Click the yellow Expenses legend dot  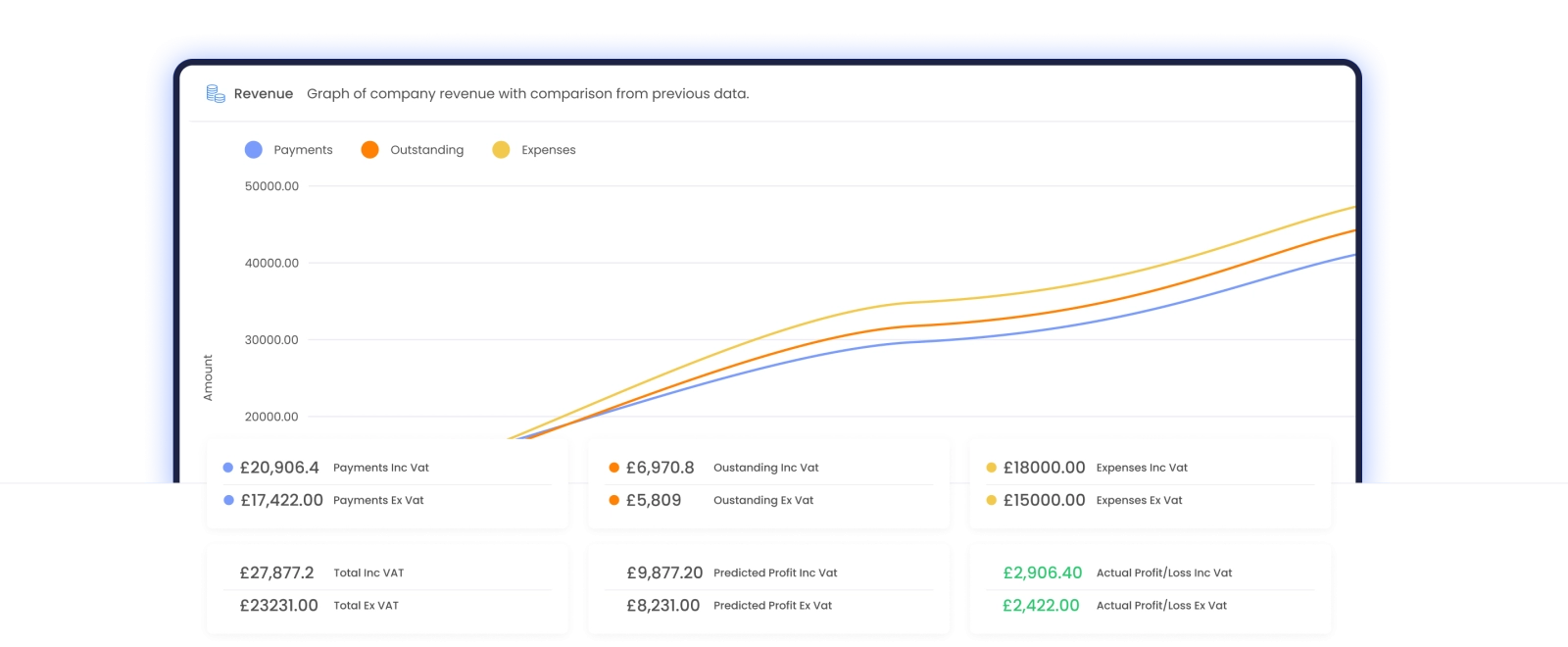point(501,150)
